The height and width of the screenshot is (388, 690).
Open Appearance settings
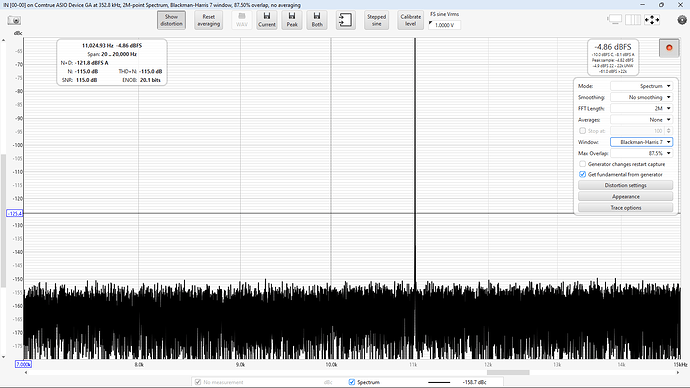(625, 197)
